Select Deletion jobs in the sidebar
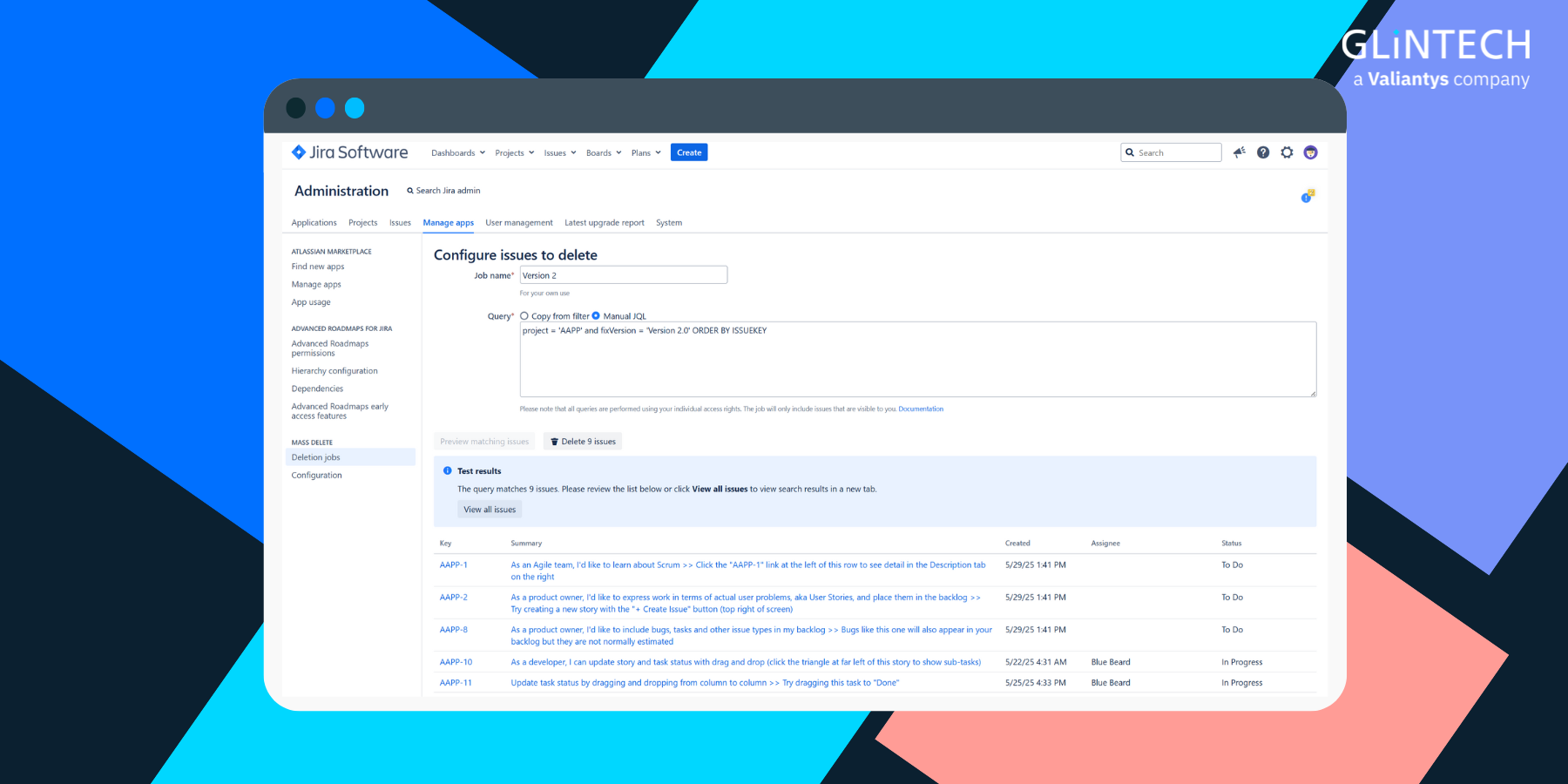1568x784 pixels. [x=350, y=457]
